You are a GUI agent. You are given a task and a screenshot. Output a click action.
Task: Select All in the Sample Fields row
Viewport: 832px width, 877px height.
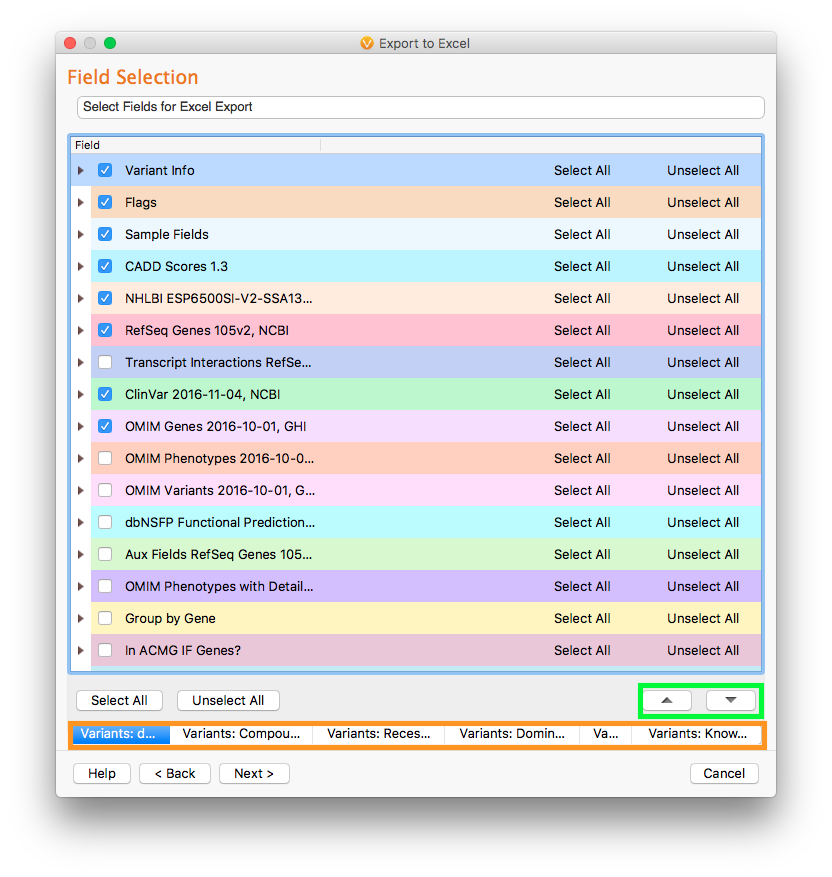[582, 234]
